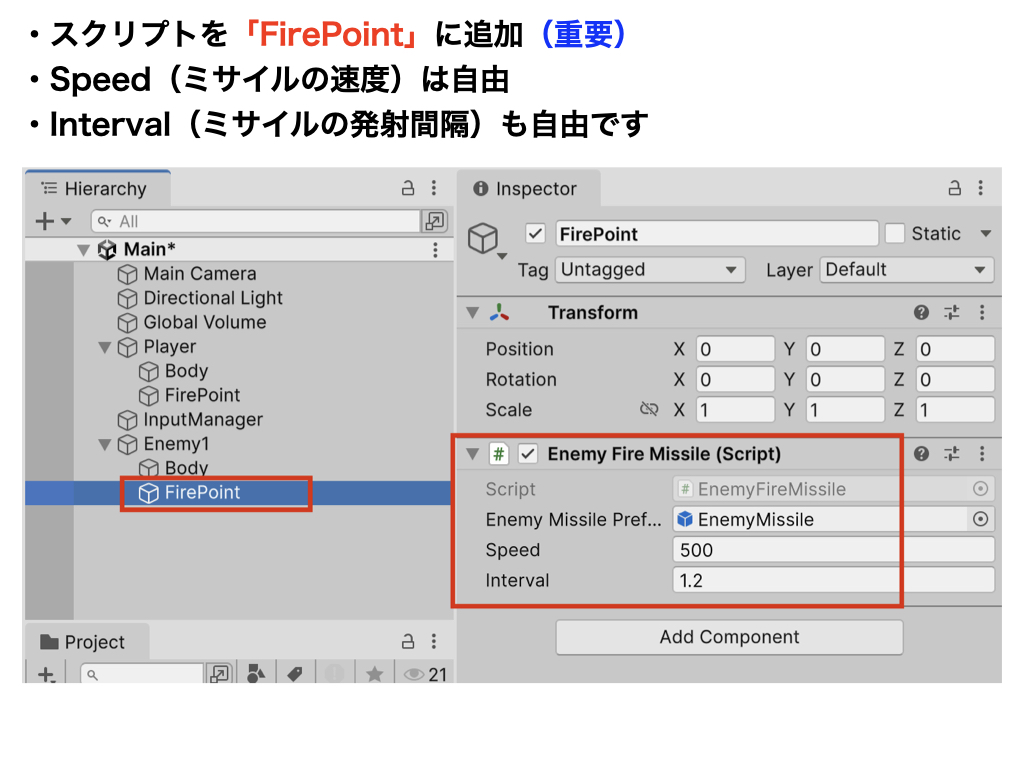
Task: Open the Static dropdown arrow
Action: [985, 234]
